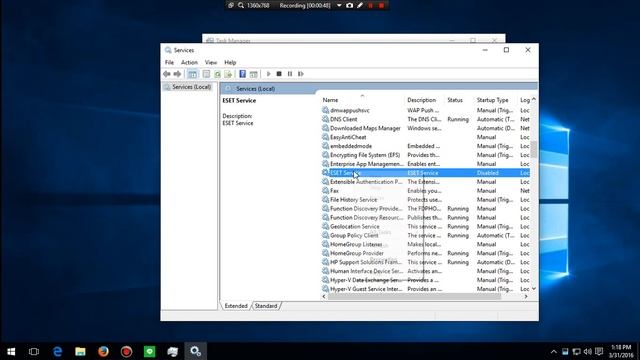Go back using the toolbar back arrow
Image resolution: width=640 pixels, height=360 pixels.
[x=167, y=74]
